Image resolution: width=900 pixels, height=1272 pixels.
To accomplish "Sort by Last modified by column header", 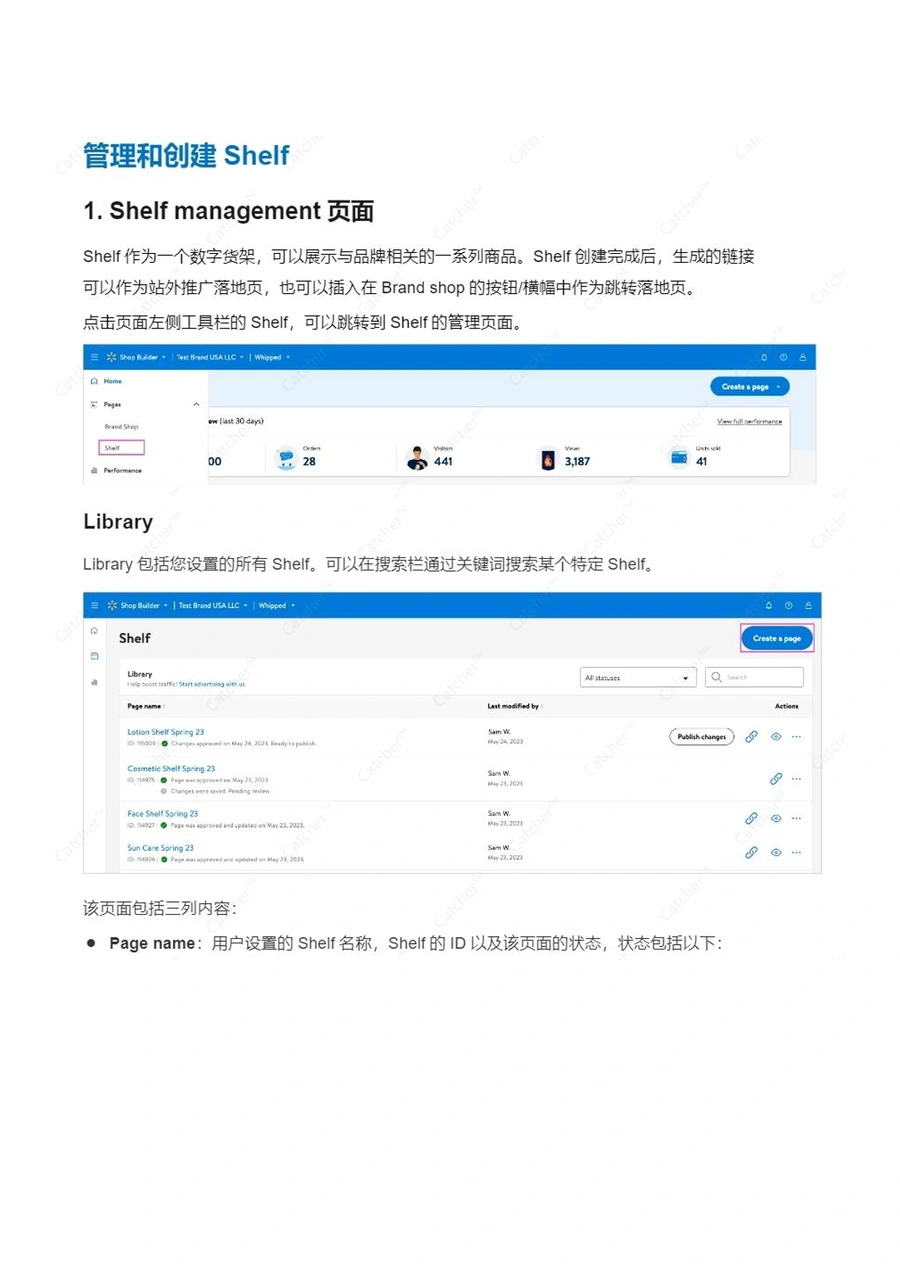I will 515,706.
